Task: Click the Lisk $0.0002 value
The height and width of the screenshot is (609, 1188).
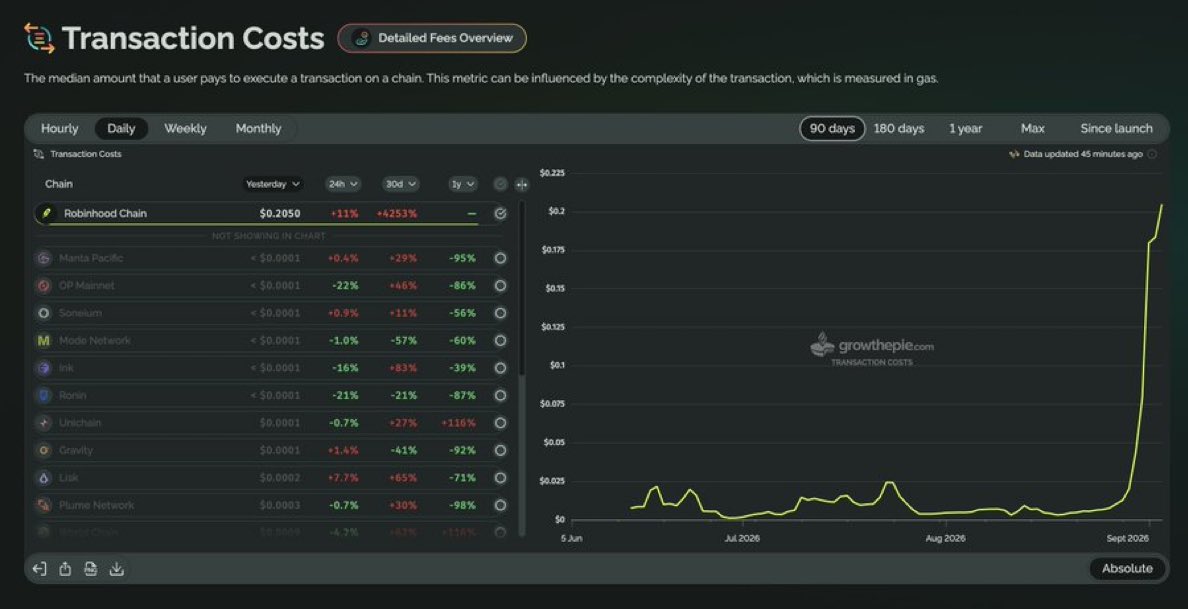Action: coord(280,478)
